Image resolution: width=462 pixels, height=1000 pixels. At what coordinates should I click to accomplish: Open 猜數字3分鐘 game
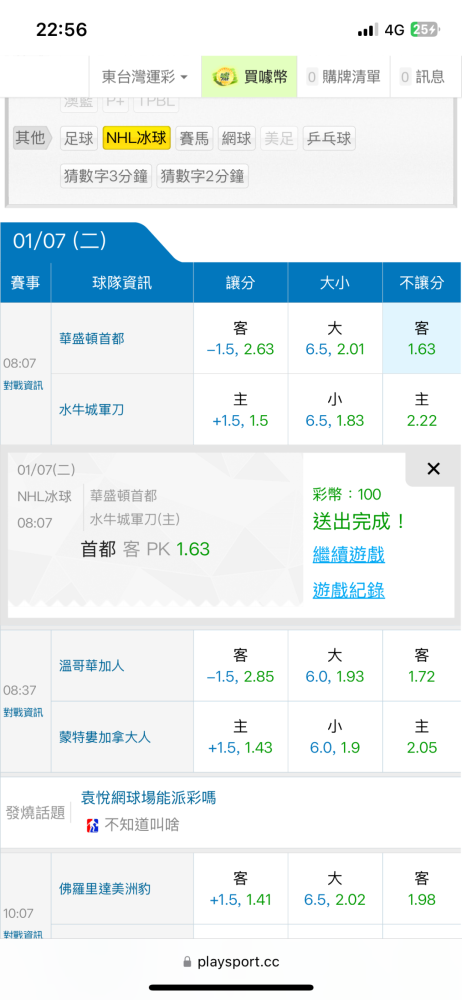(x=107, y=175)
